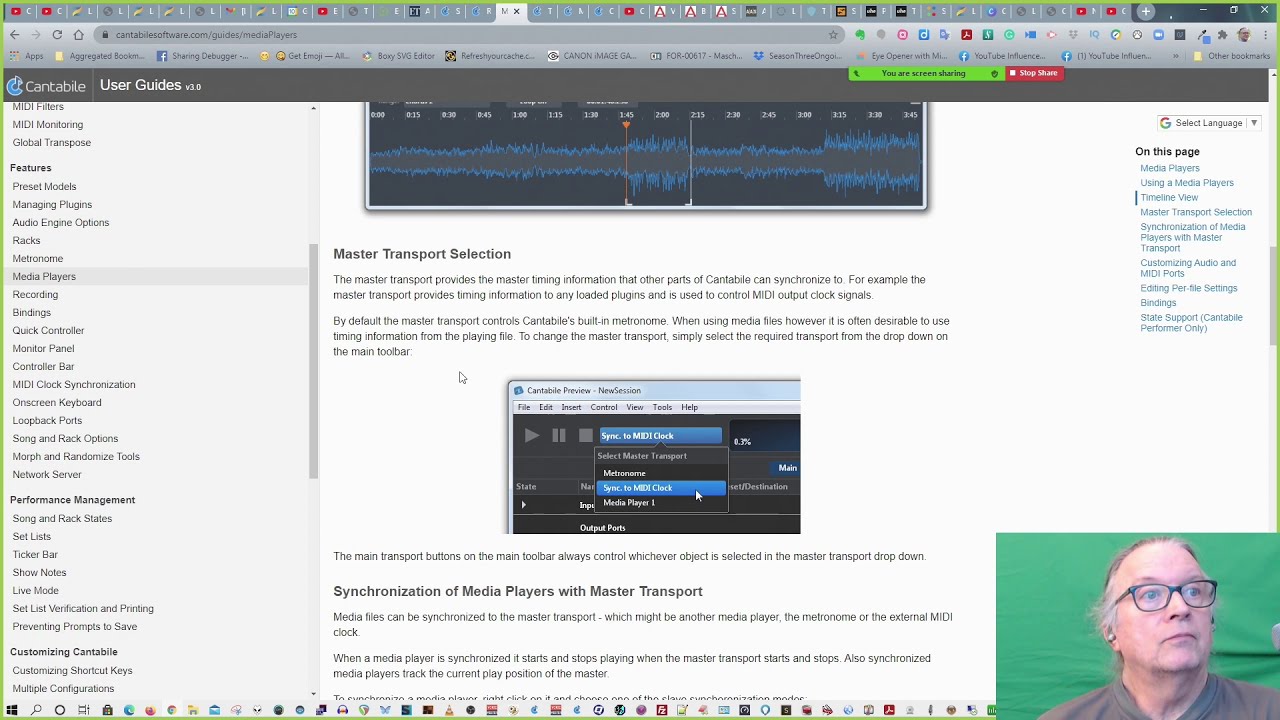
Task: Open Cortana circle on taskbar
Action: coord(60,710)
